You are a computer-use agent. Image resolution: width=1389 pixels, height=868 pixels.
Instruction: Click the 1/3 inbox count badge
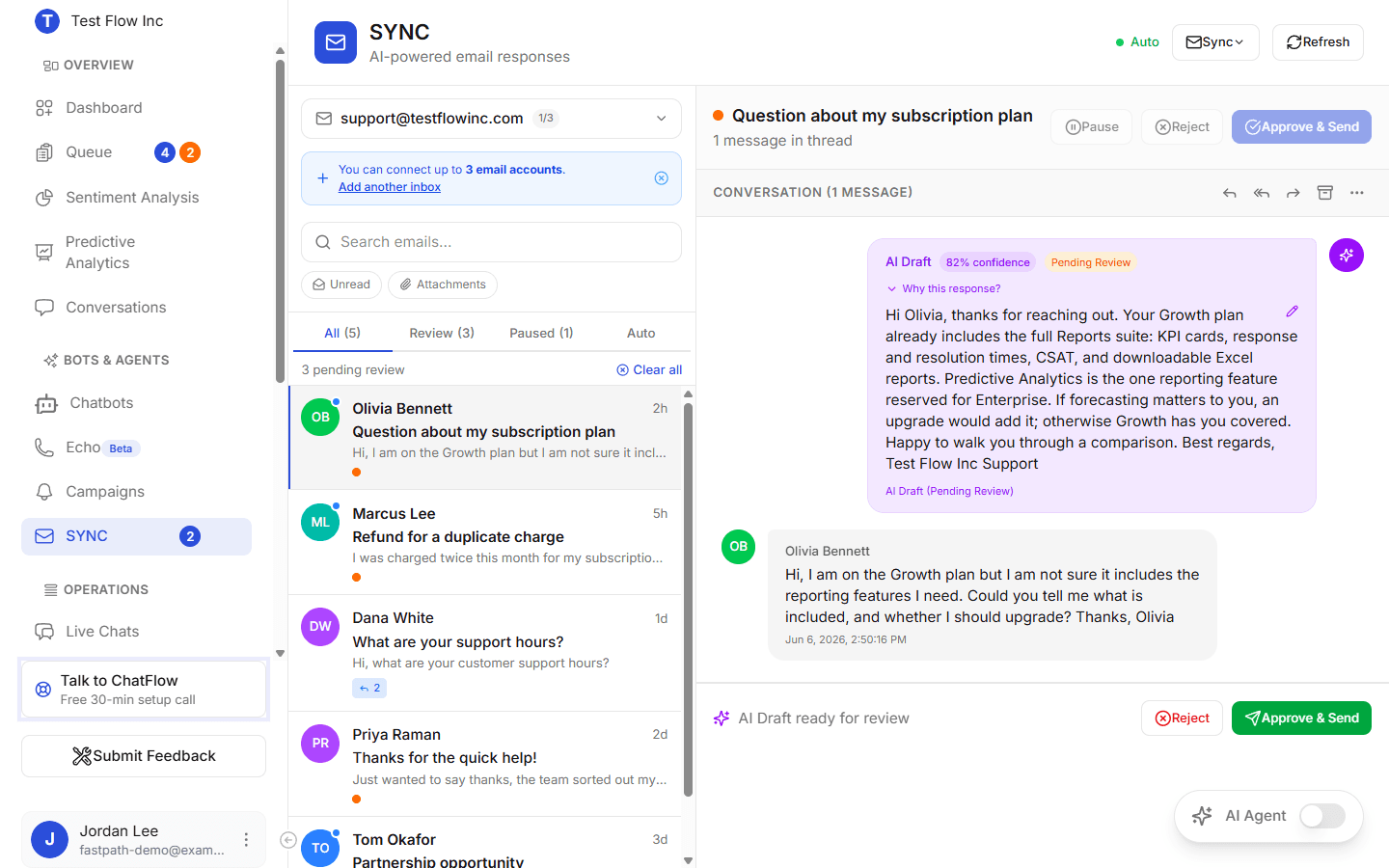546,119
